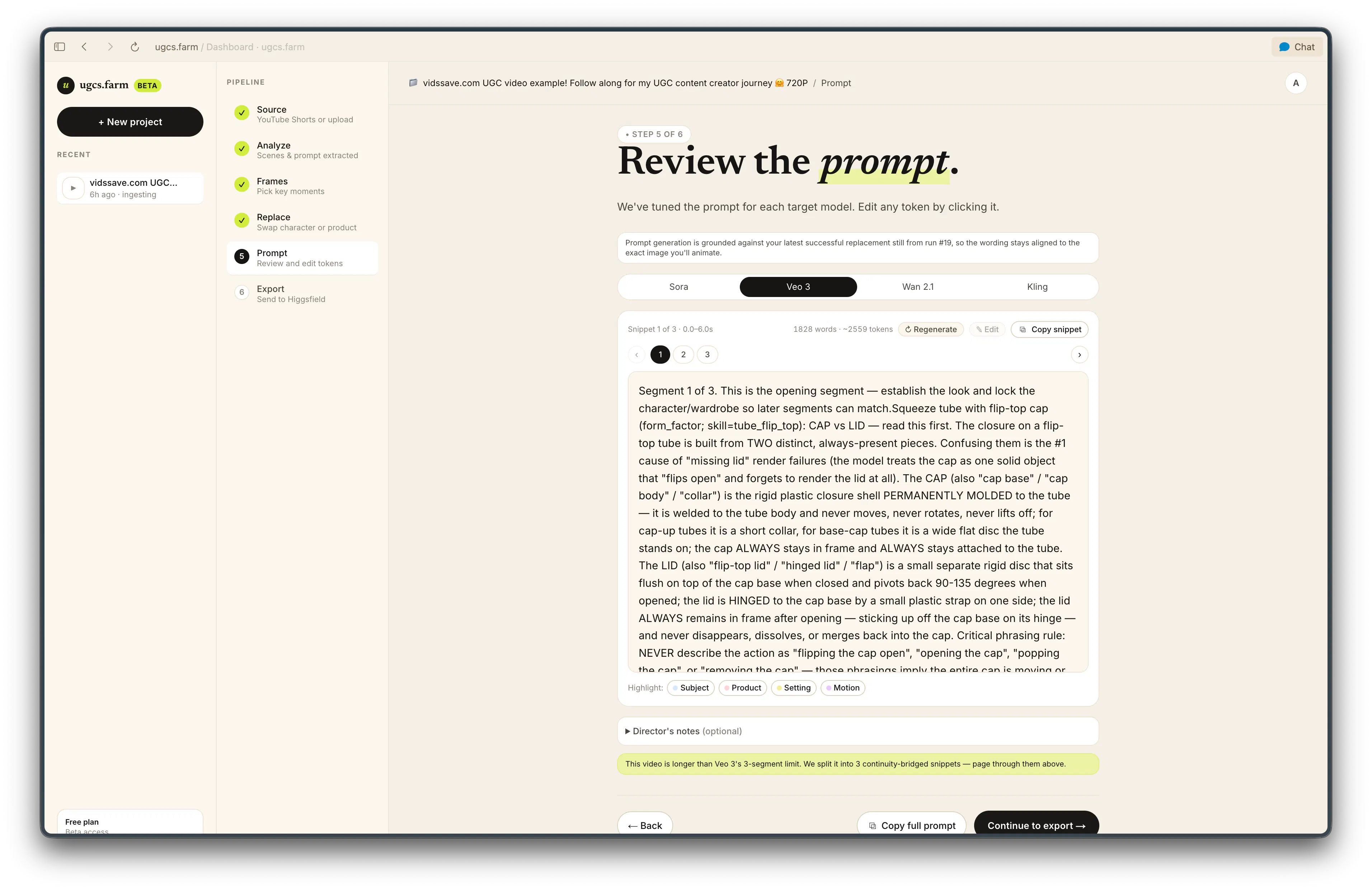Click the STEP 5 OF 6 label
The image size is (1372, 891).
pos(654,134)
